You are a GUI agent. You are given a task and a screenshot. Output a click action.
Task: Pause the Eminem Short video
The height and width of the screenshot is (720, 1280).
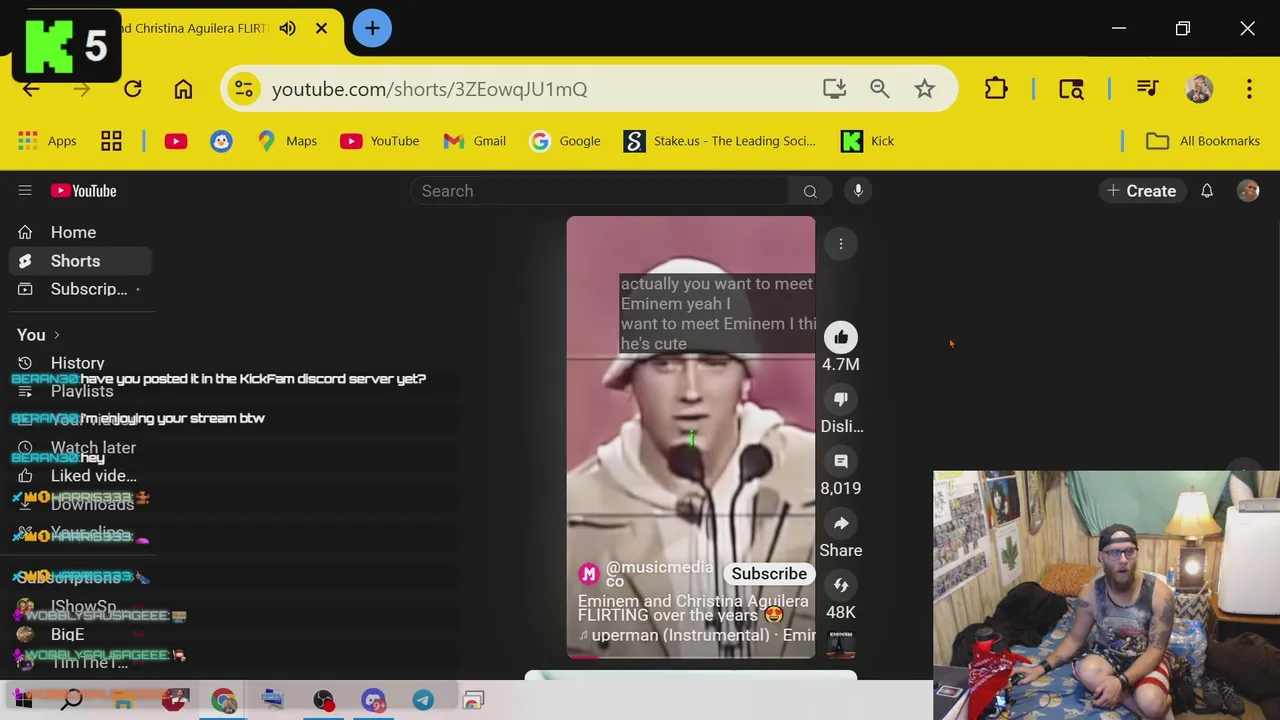690,437
